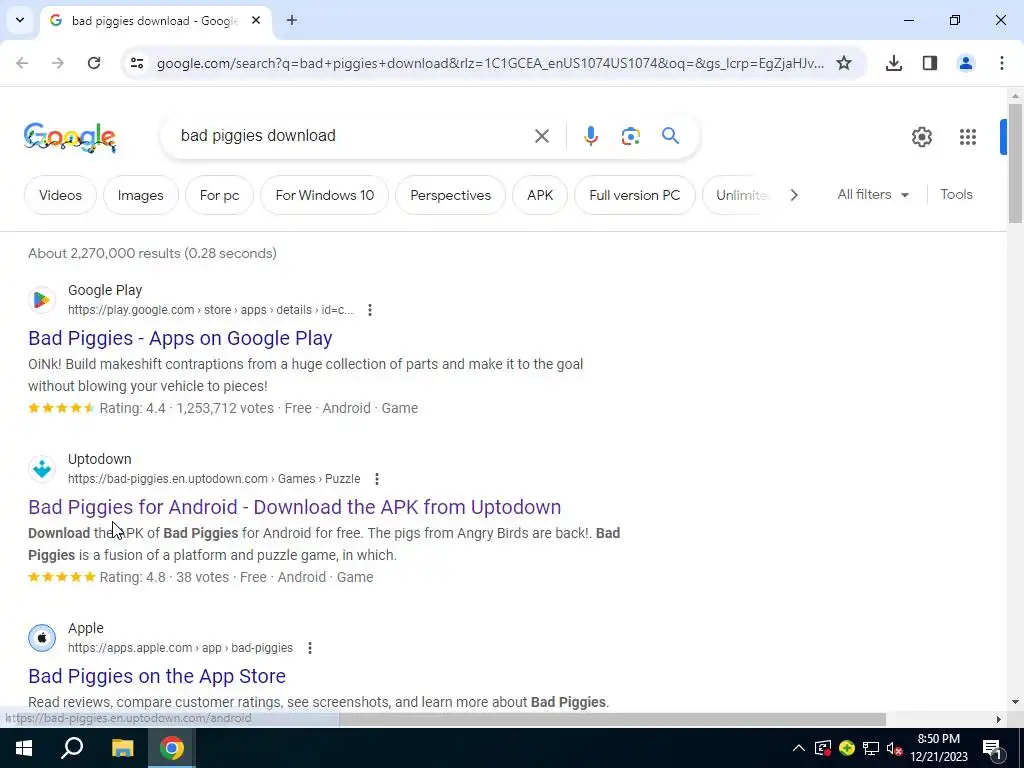The image size is (1024, 768).
Task: Click the Chrome taskbar icon
Action: coord(171,748)
